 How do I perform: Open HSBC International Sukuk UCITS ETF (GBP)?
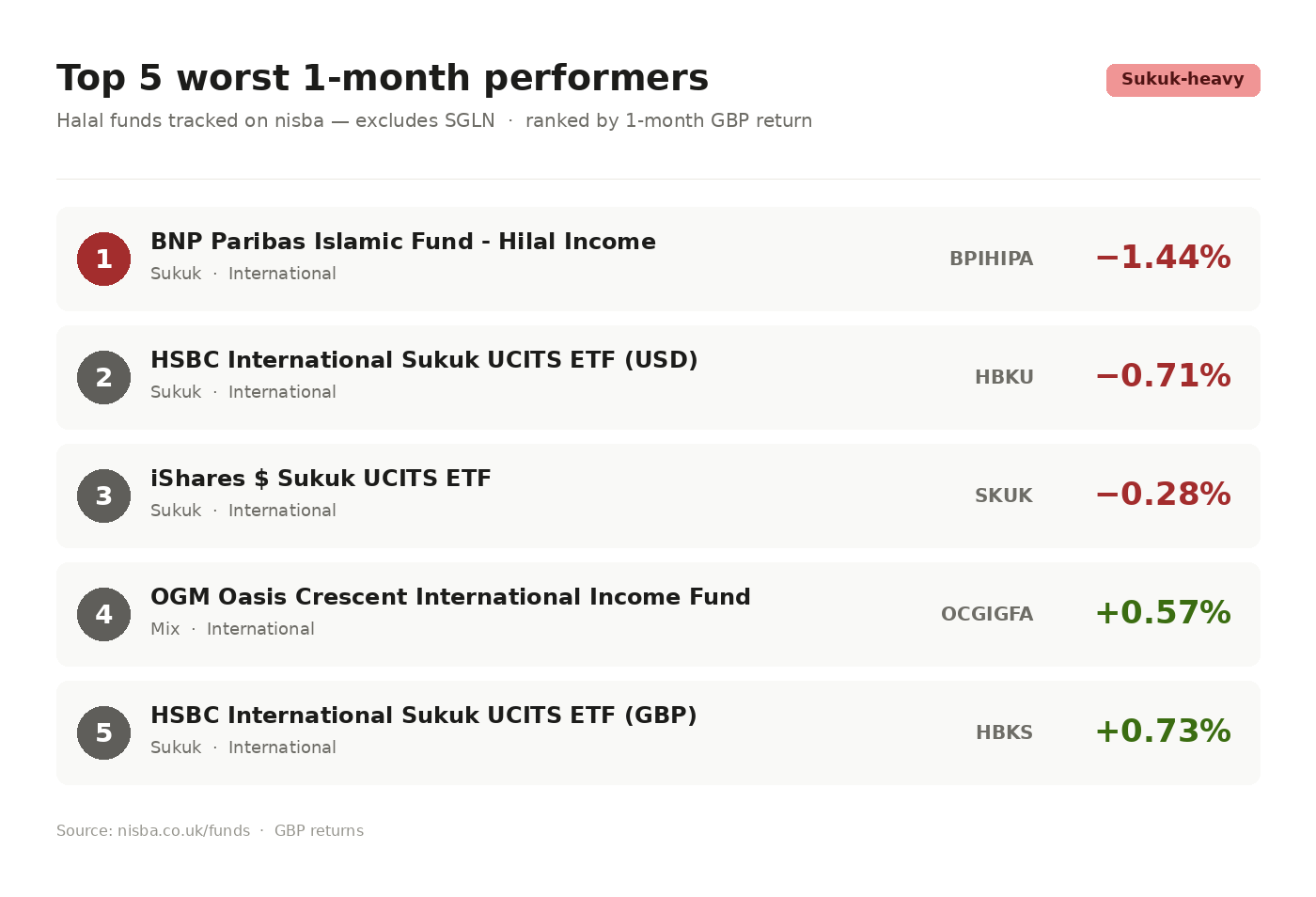pos(423,716)
